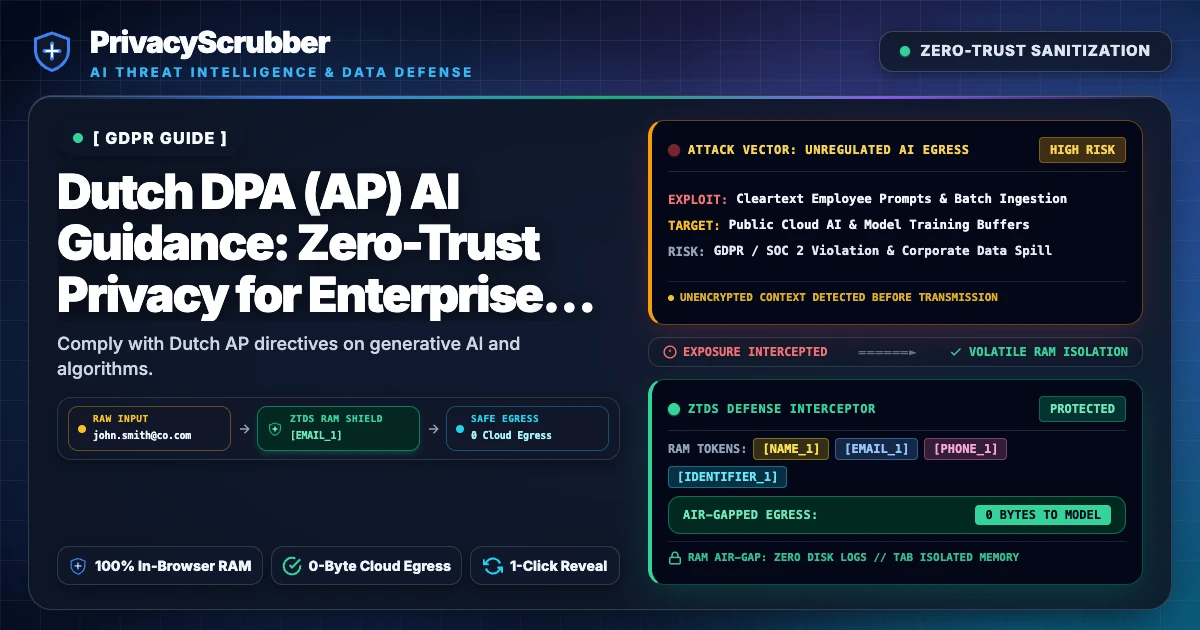Click the checkmark icon beside 0-Byte Cloud Egress

coord(292,566)
